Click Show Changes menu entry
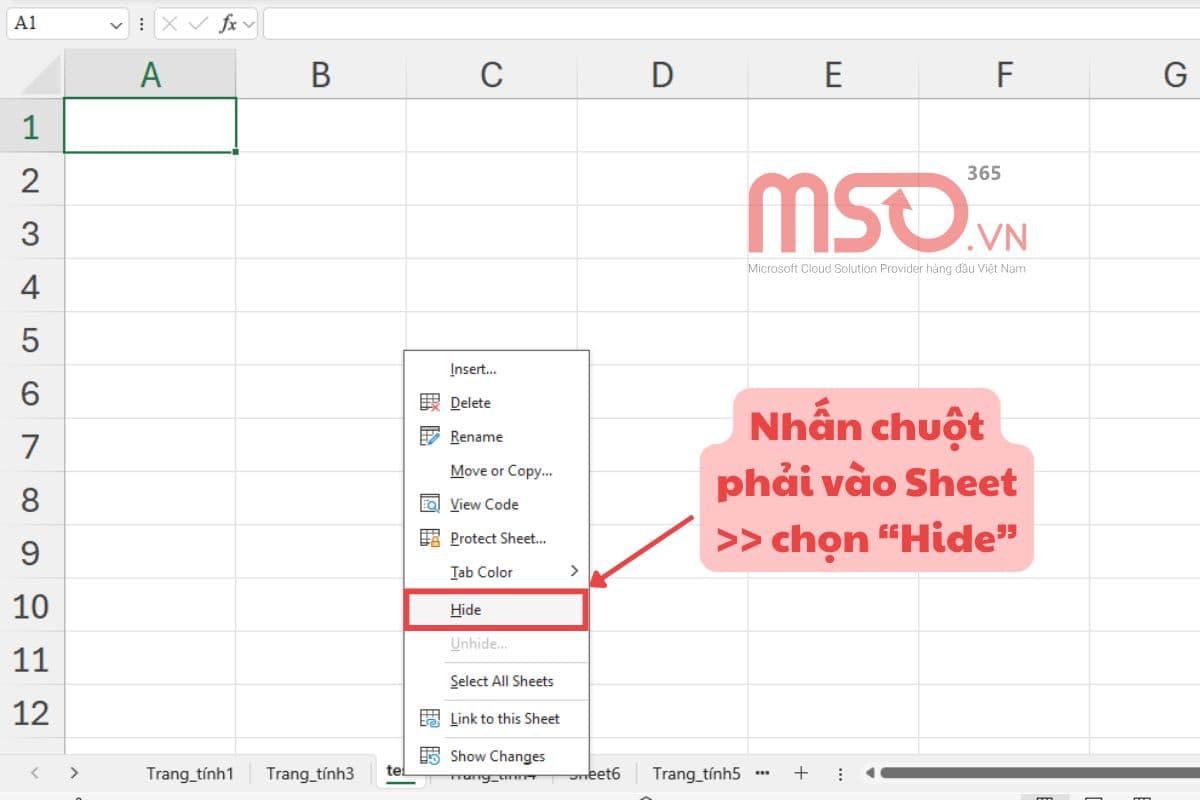 [496, 756]
